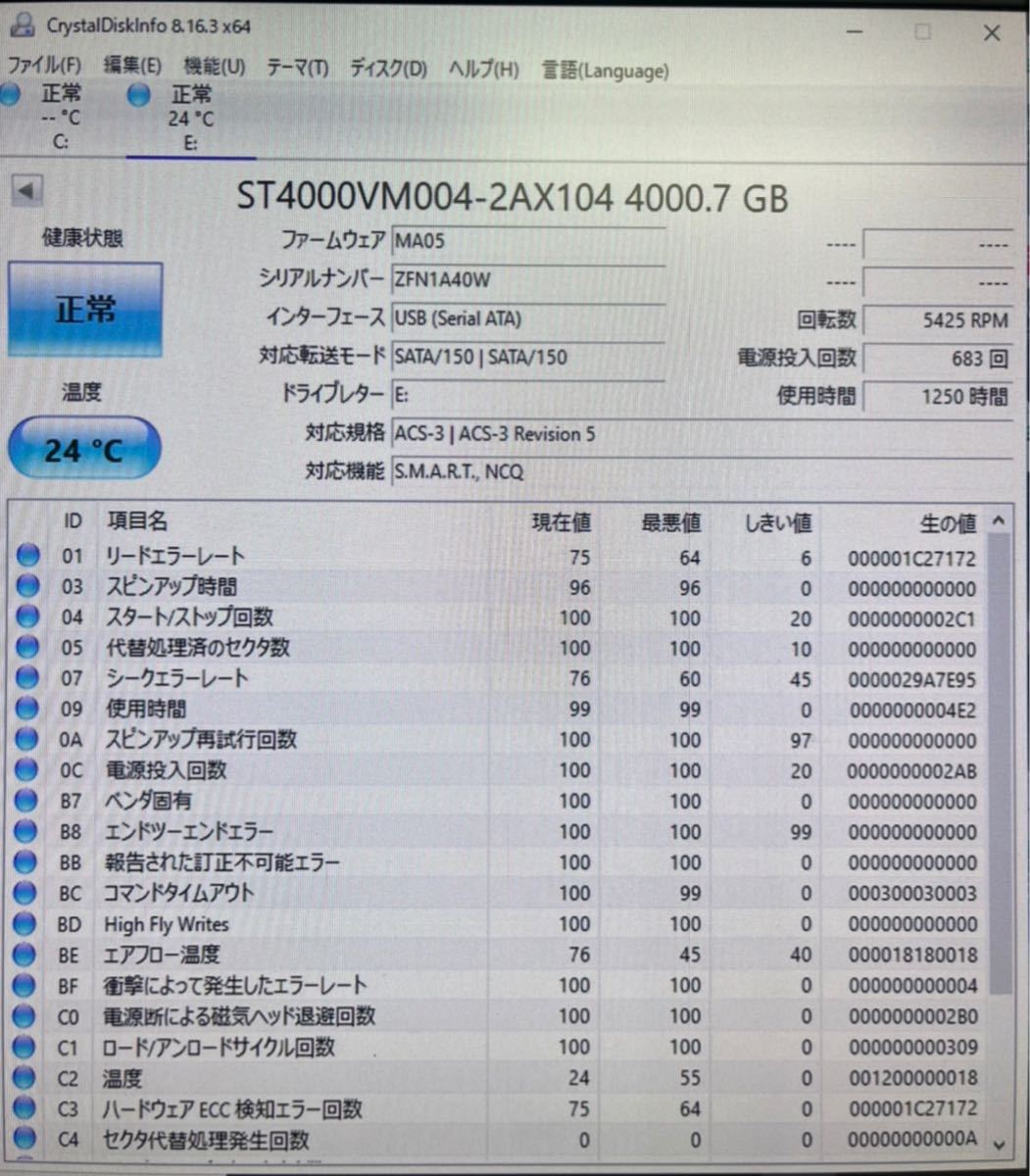This screenshot has width=1030, height=1176.
Task: Click status icon for 09 使用時間
Action: [x=27, y=709]
